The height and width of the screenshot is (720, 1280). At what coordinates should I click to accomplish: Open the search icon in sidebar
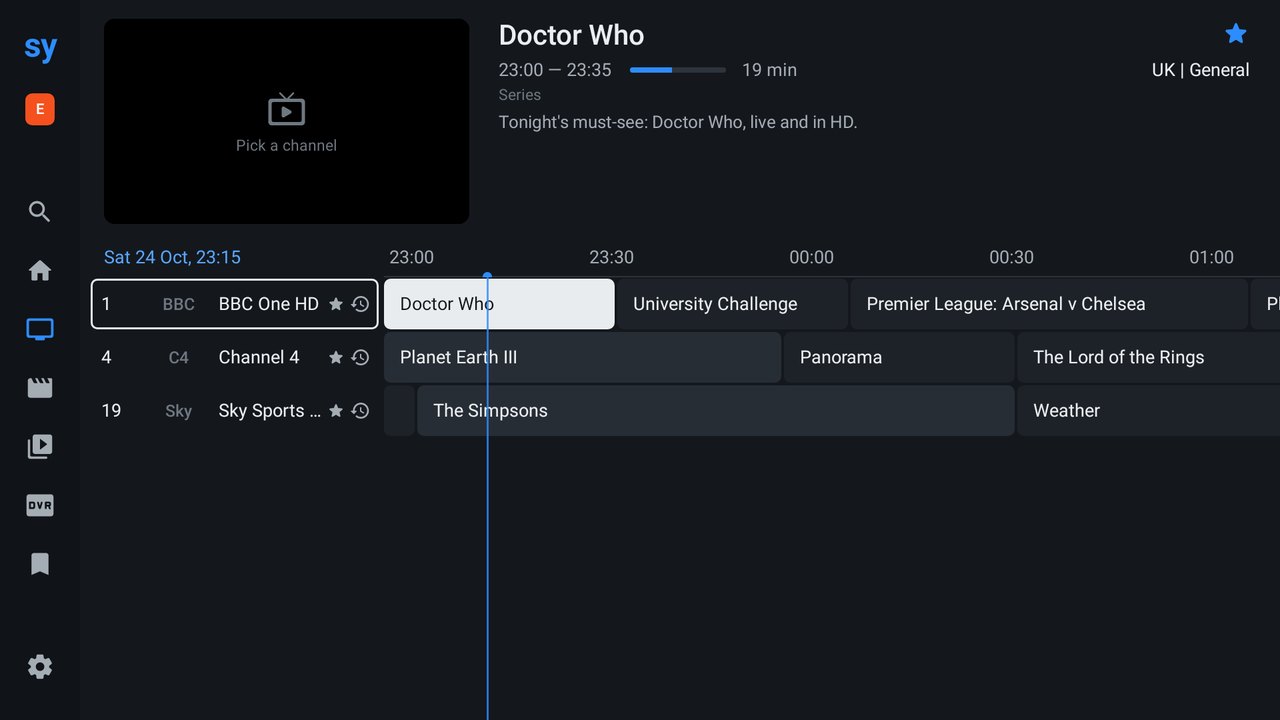pyautogui.click(x=40, y=211)
